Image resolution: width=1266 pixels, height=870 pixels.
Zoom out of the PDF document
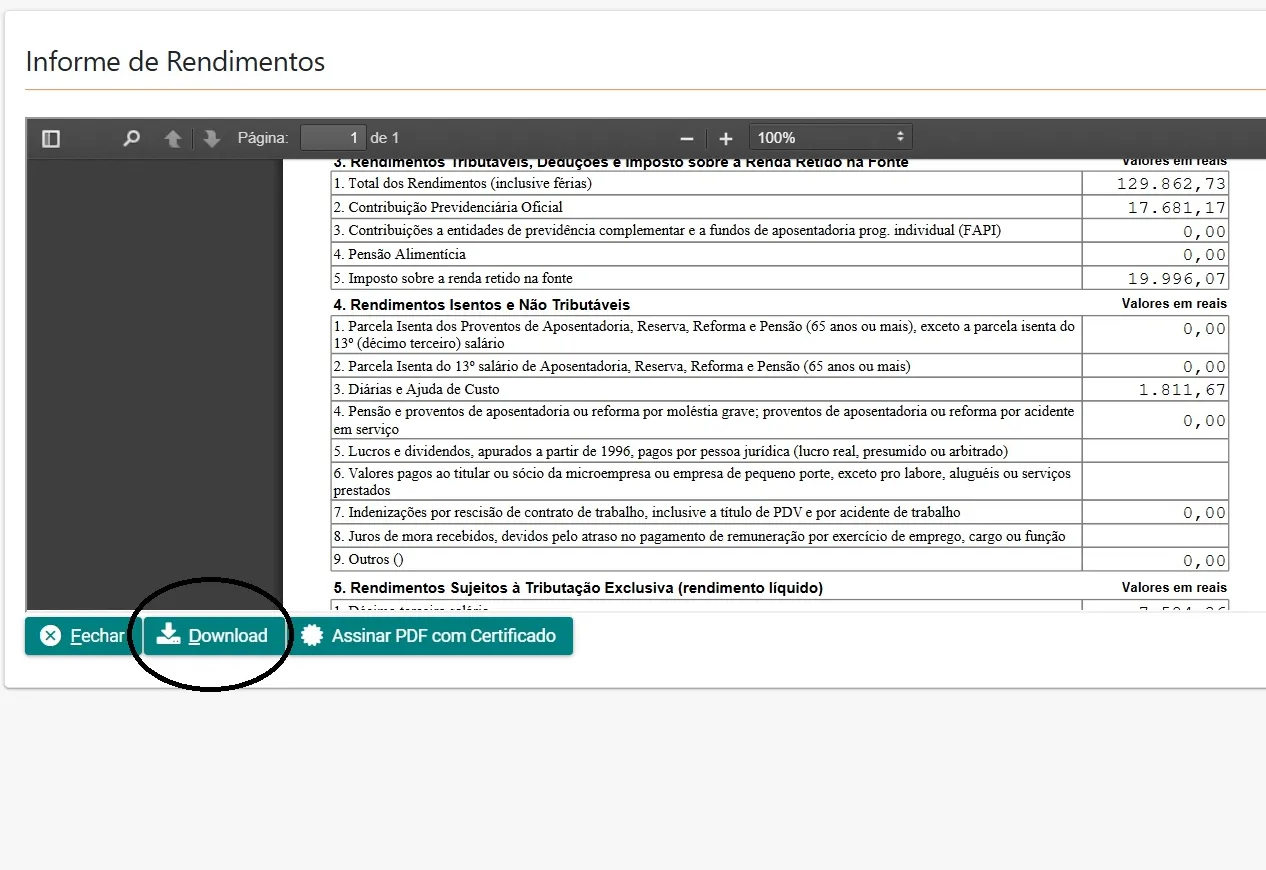pos(686,137)
